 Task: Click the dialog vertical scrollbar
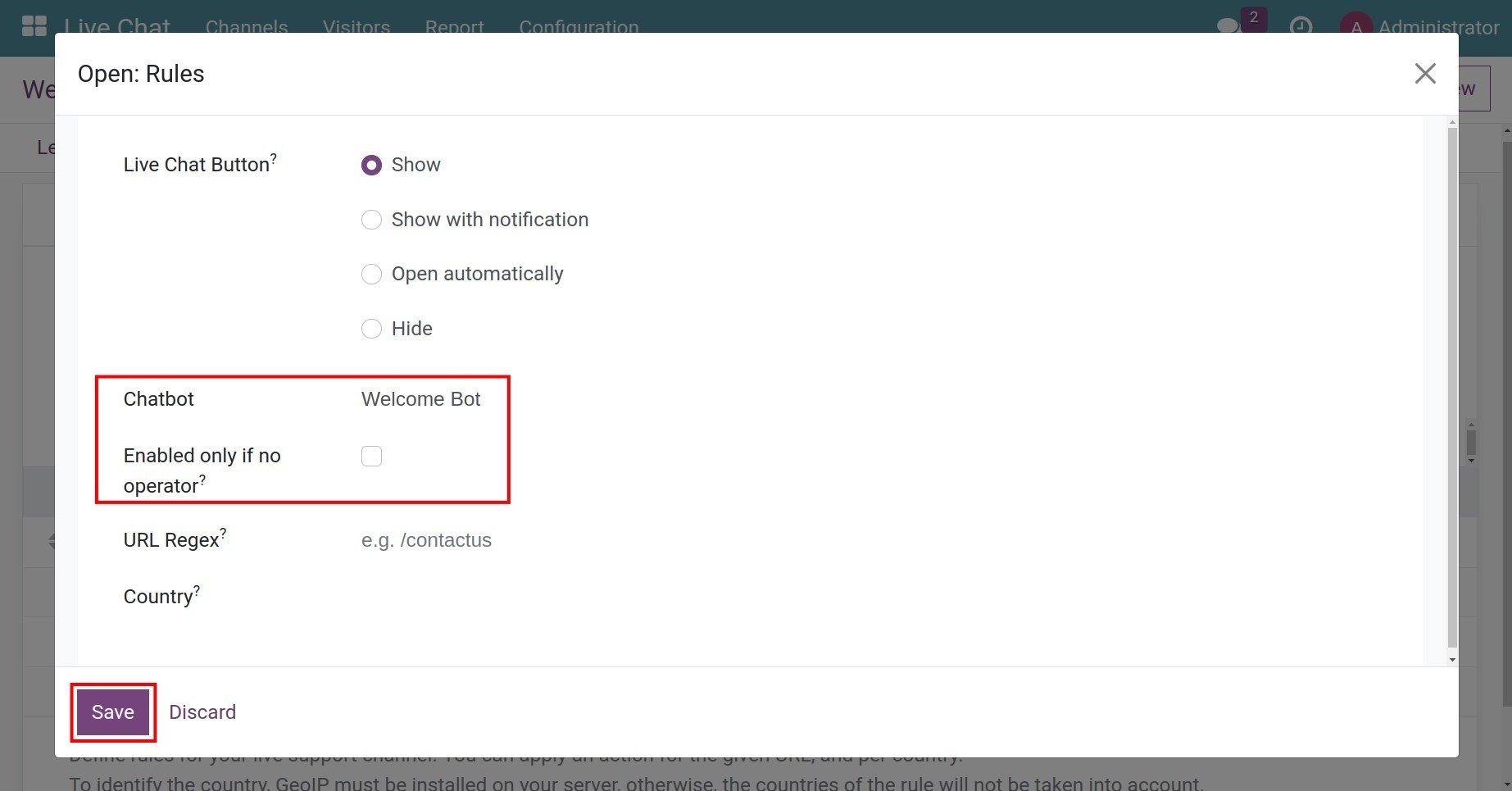[x=1452, y=387]
